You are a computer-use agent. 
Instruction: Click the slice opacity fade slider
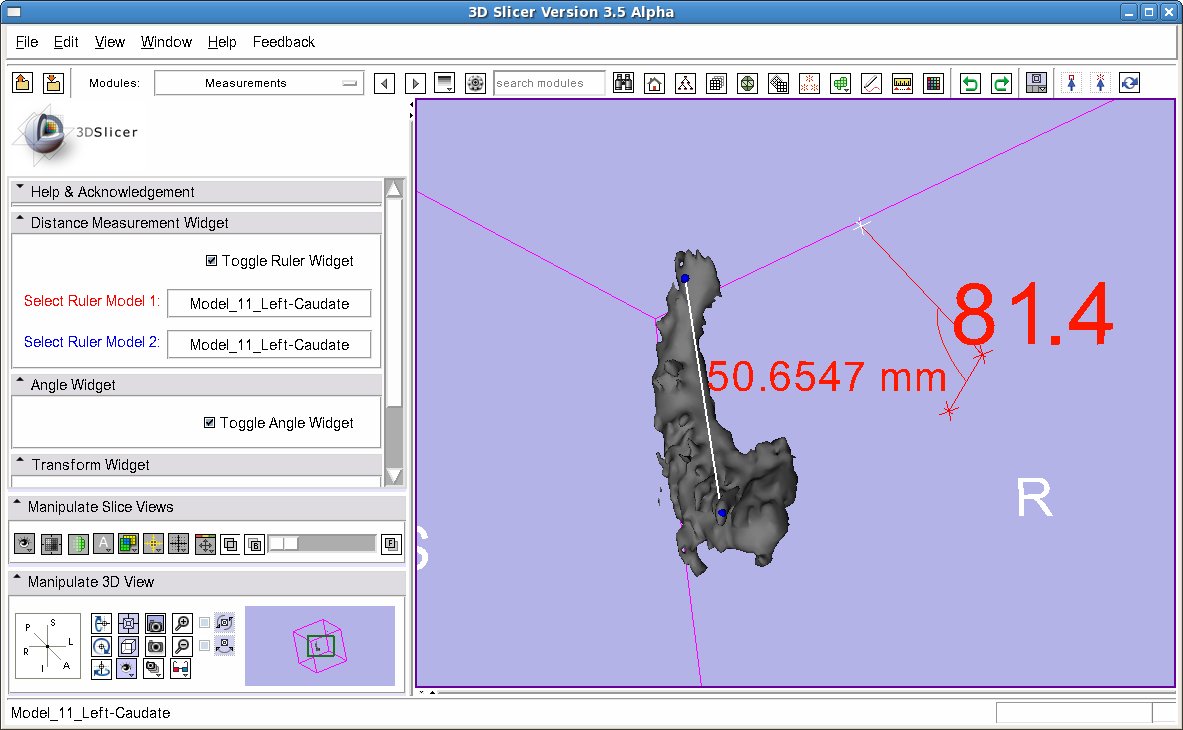tap(322, 543)
